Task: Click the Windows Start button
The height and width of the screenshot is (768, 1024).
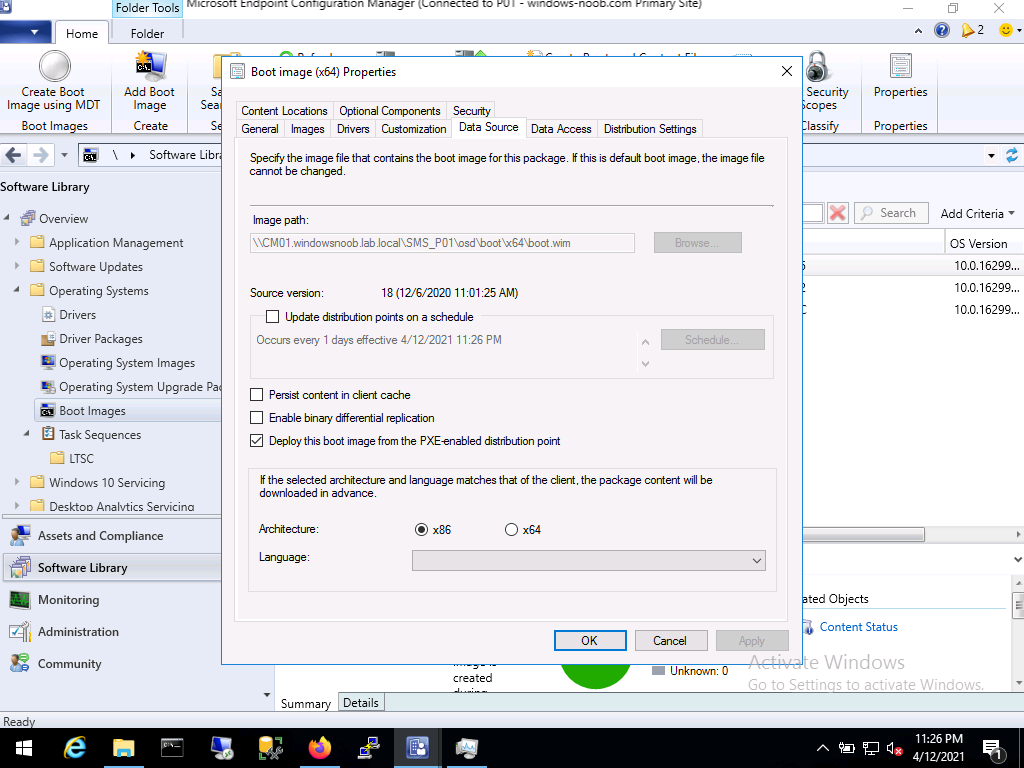Action: tap(24, 748)
